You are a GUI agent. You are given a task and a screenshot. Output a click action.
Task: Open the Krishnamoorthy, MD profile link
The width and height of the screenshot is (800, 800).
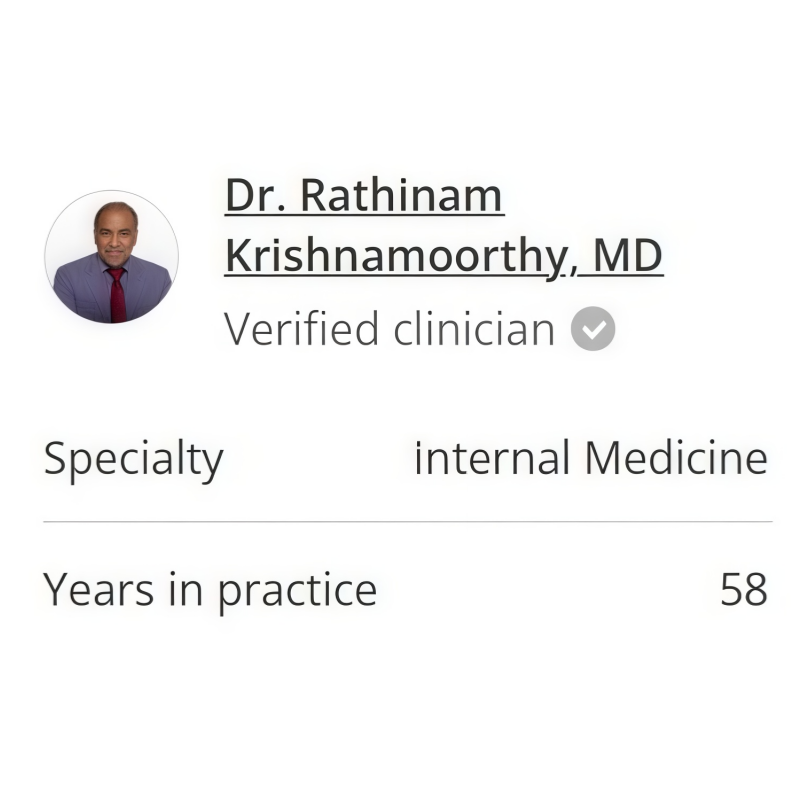coord(443,256)
